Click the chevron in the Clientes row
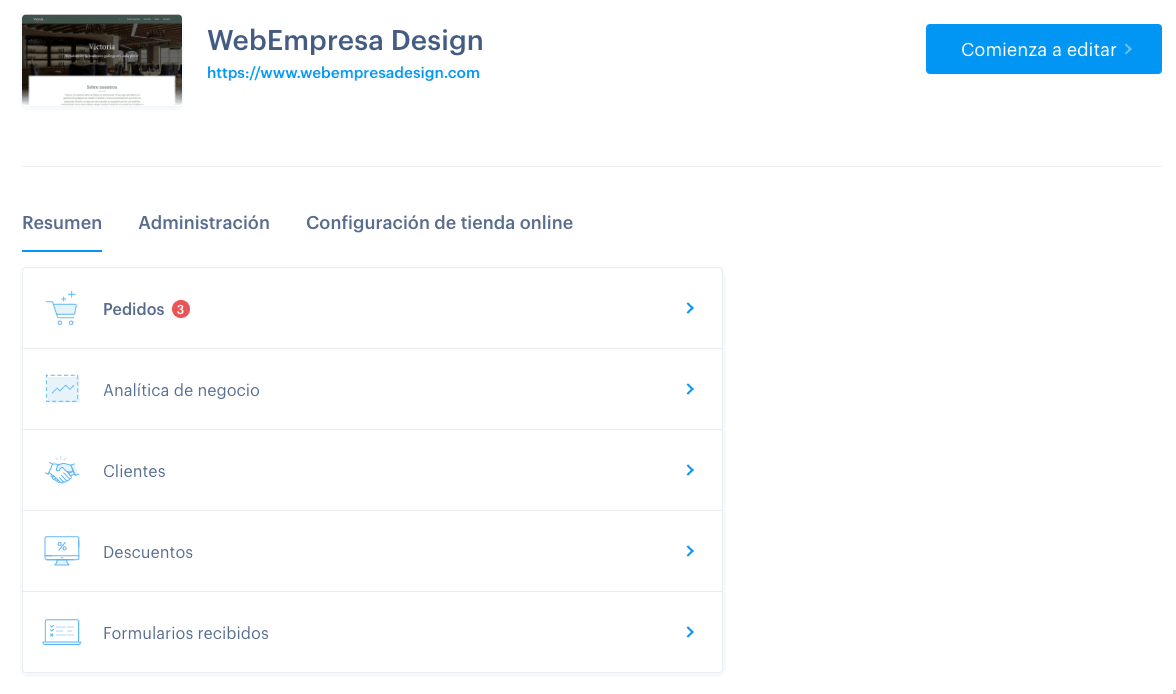The image size is (1176, 694). (x=690, y=470)
